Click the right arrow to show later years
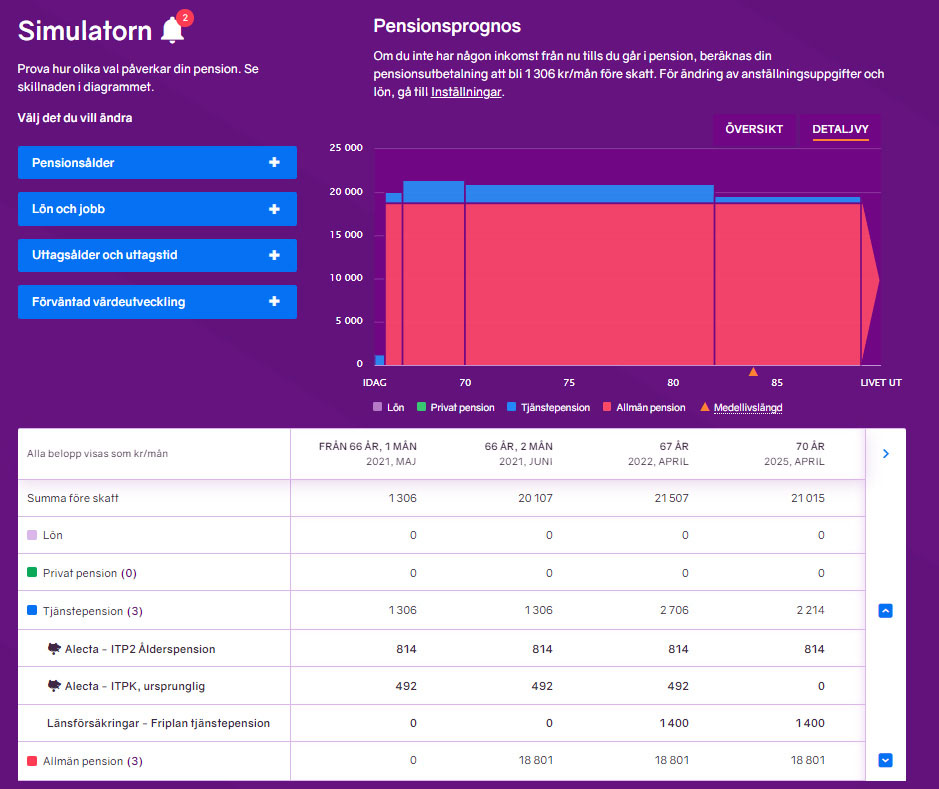This screenshot has height=789, width=939. point(885,454)
